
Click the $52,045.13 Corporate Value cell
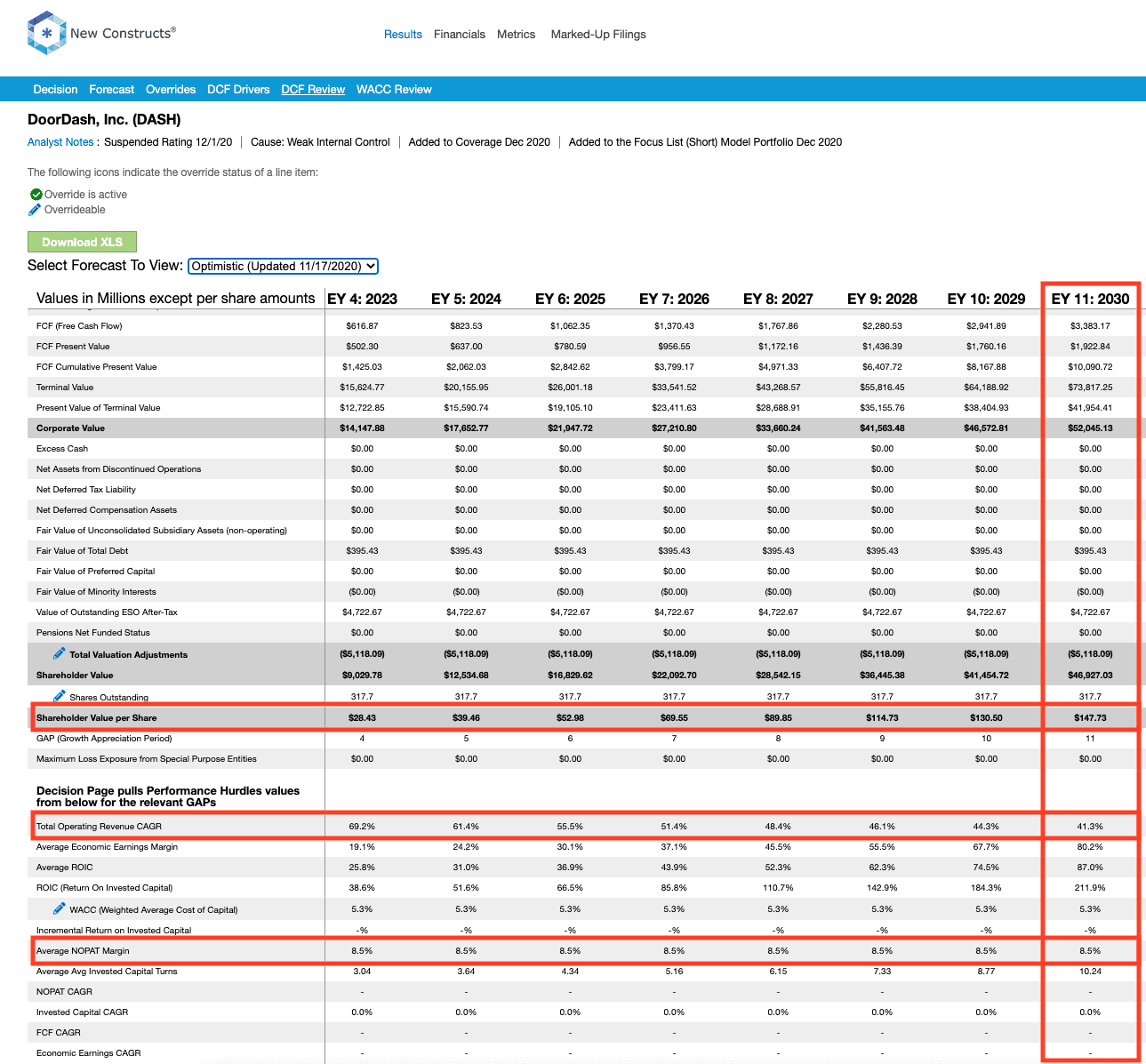(x=1090, y=428)
